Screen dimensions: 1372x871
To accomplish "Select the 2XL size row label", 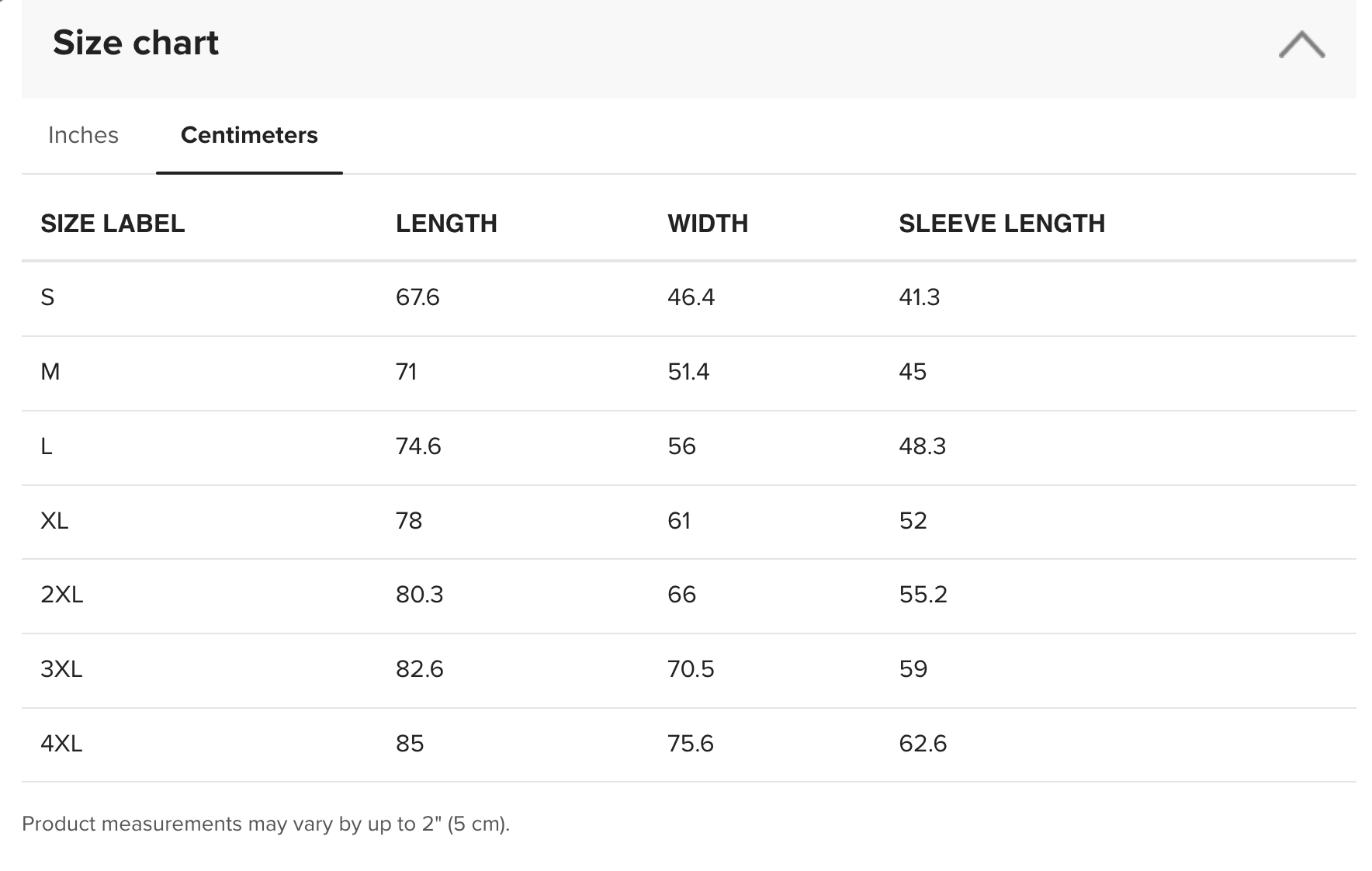I will coord(62,595).
